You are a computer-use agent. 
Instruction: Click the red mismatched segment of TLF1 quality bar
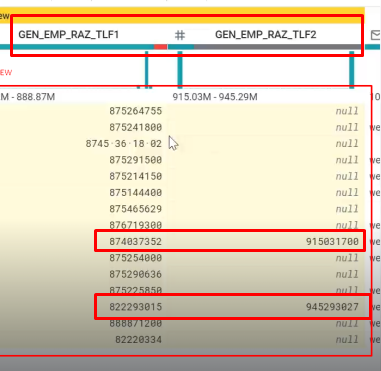[160, 47]
